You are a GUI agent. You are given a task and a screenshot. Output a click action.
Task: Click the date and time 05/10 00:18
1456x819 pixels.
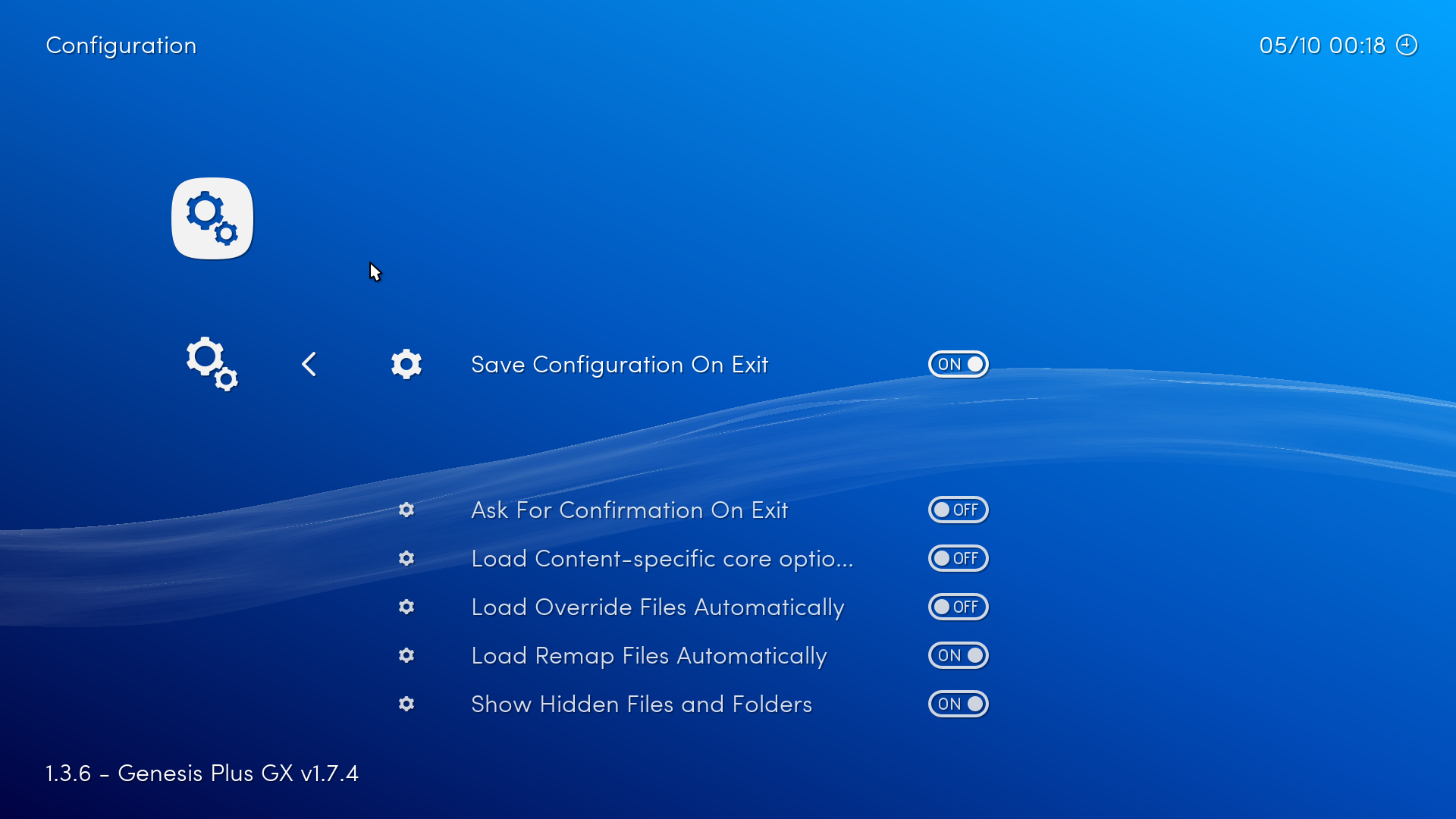click(x=1323, y=45)
